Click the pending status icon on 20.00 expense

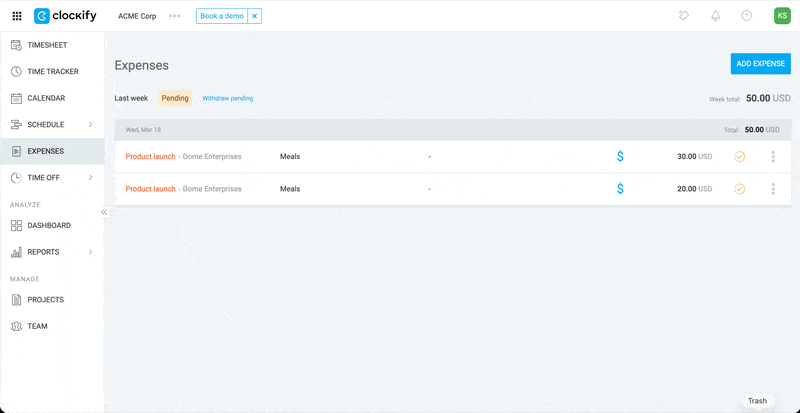(x=739, y=189)
